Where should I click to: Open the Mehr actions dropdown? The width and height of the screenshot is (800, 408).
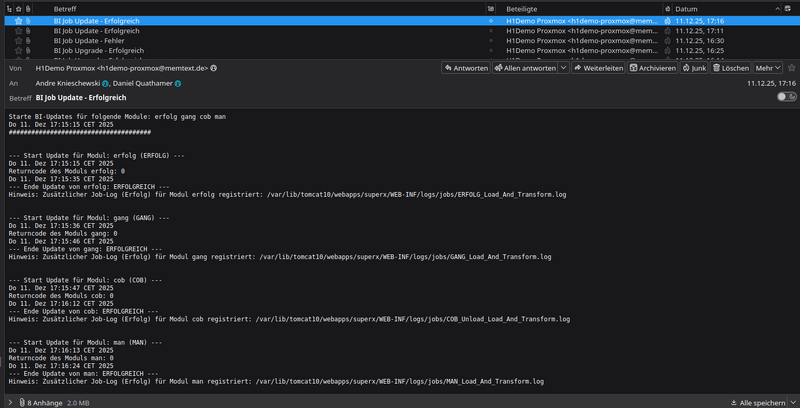pos(768,68)
